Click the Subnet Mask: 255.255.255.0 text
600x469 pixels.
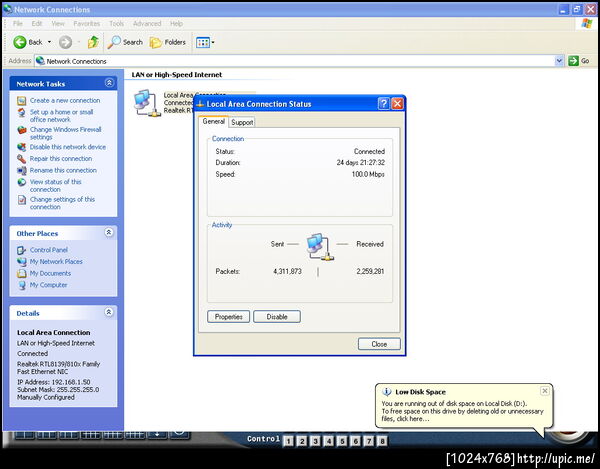coord(58,389)
